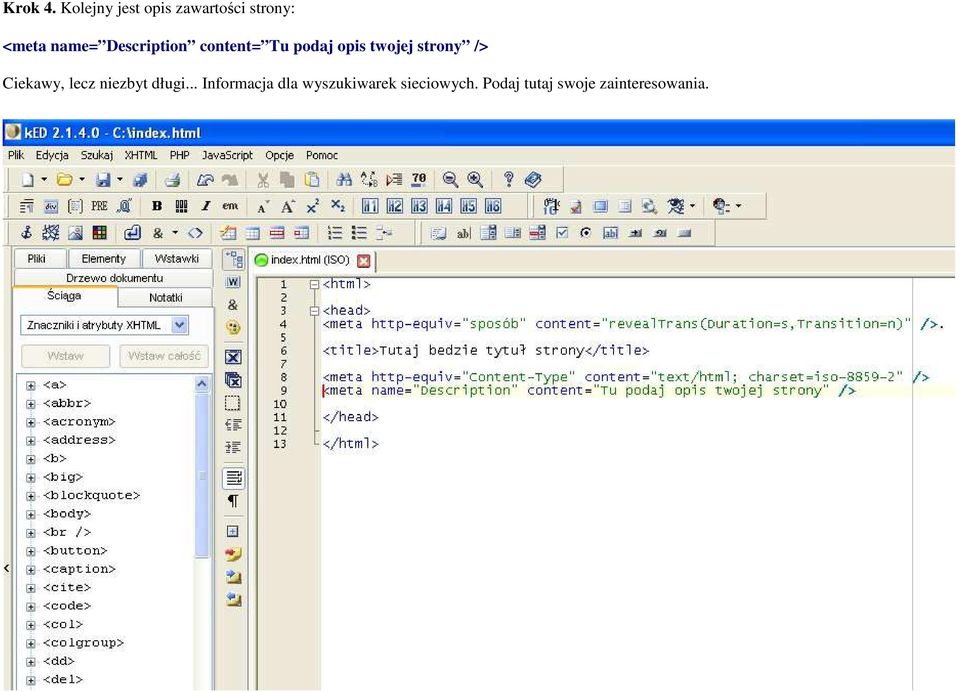This screenshot has height=692, width=960.
Task: Click the New document icon
Action: click(28, 179)
